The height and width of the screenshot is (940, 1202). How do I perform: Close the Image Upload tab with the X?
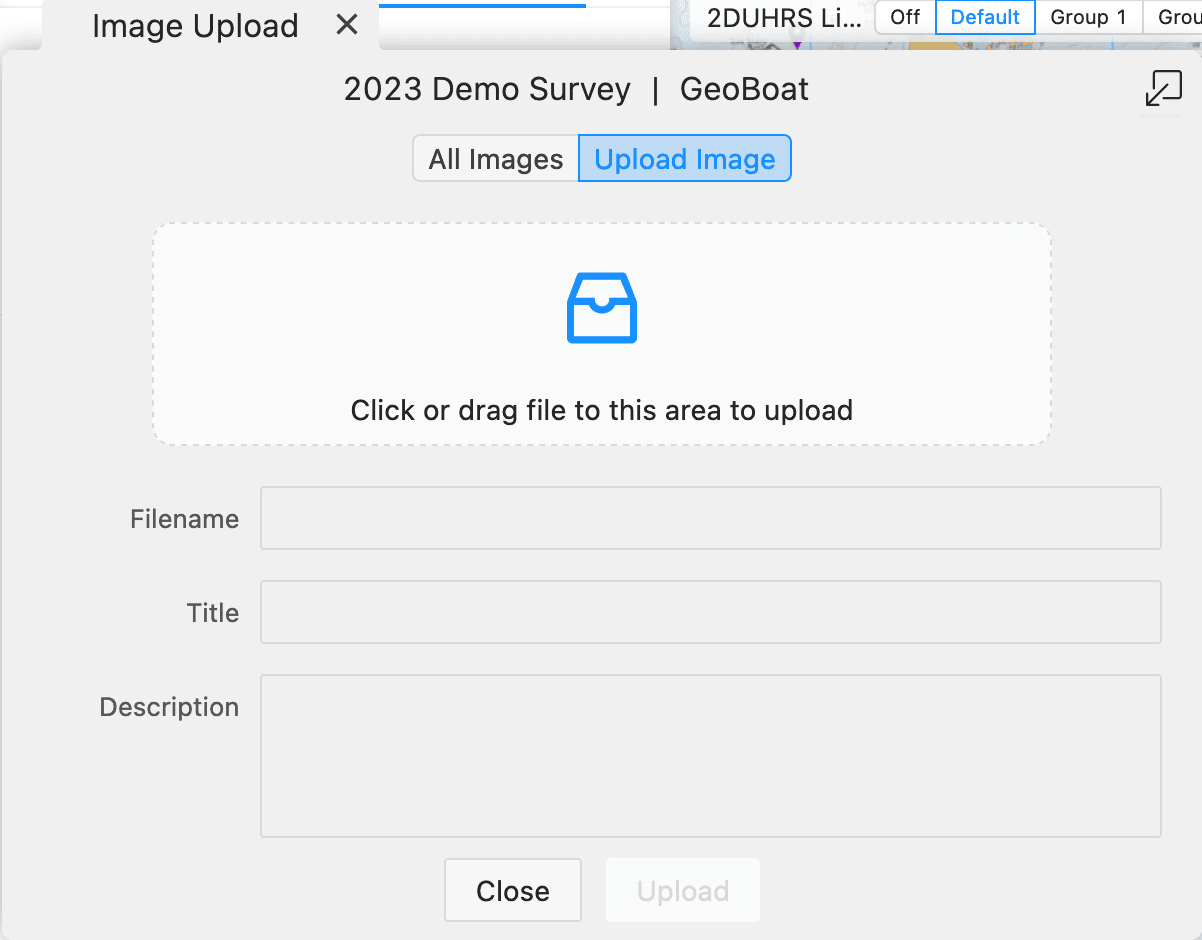tap(347, 25)
